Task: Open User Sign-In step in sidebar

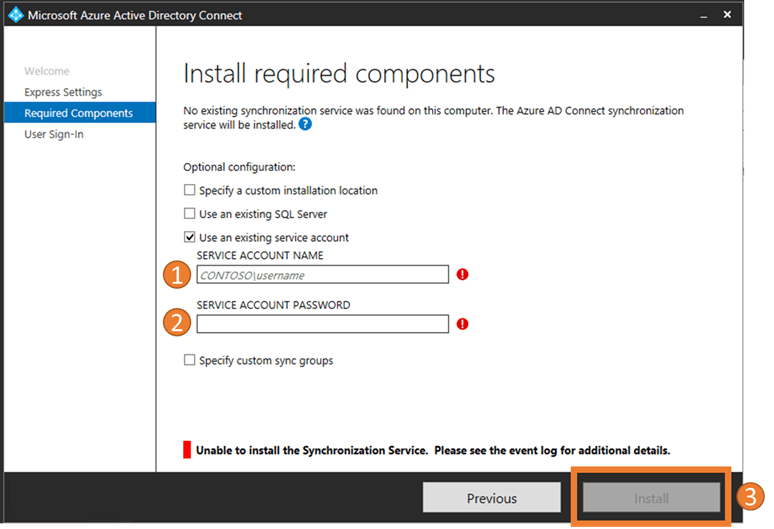Action: (x=54, y=134)
